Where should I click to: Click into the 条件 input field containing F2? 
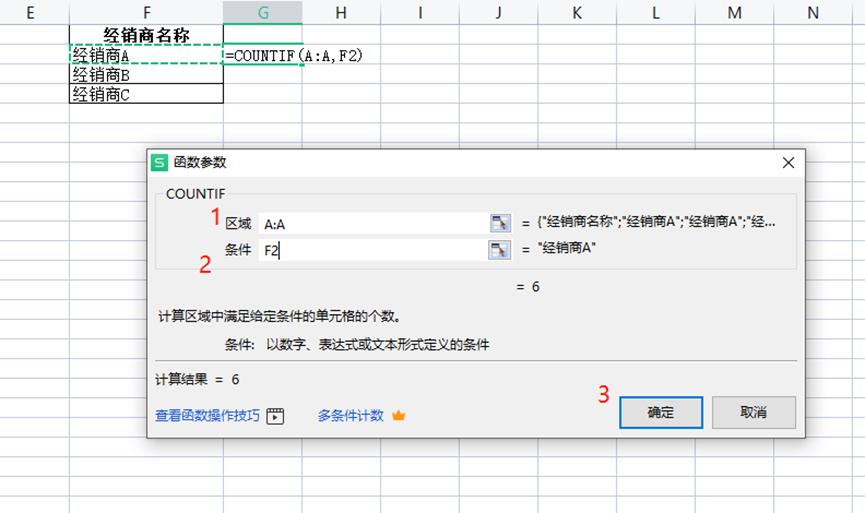(x=373, y=250)
